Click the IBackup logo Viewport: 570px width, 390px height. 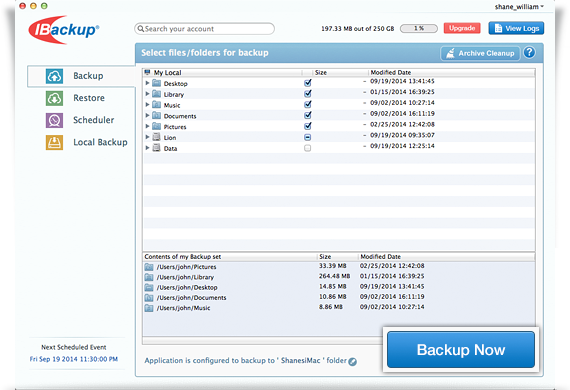pyautogui.click(x=64, y=30)
